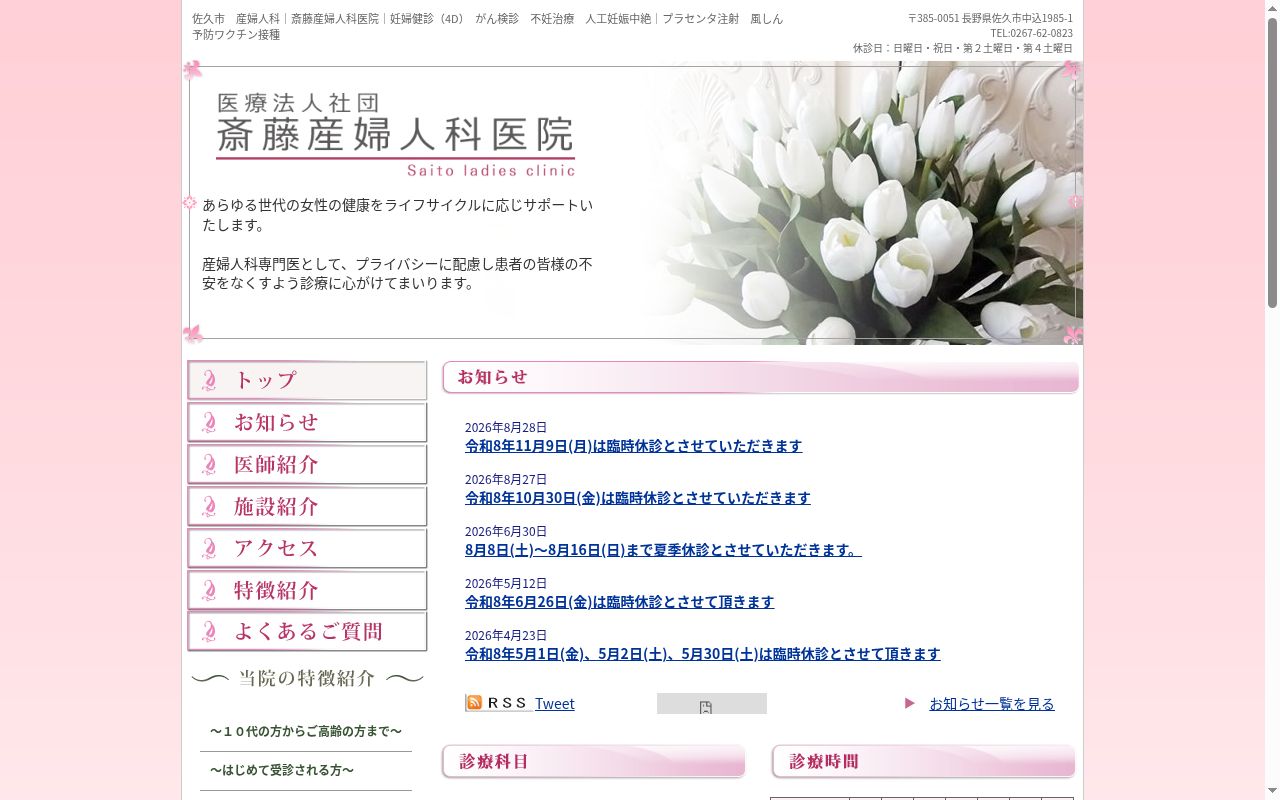This screenshot has width=1280, height=800.
Task: Click the RSS feed icon
Action: [x=497, y=703]
